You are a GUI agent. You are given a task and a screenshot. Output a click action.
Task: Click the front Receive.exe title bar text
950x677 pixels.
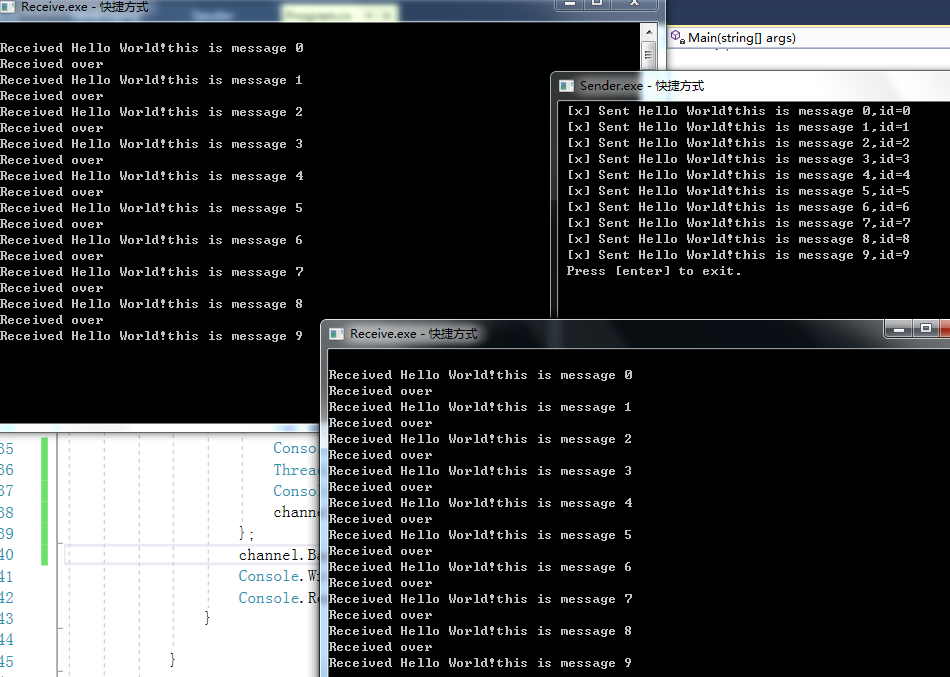pyautogui.click(x=413, y=334)
